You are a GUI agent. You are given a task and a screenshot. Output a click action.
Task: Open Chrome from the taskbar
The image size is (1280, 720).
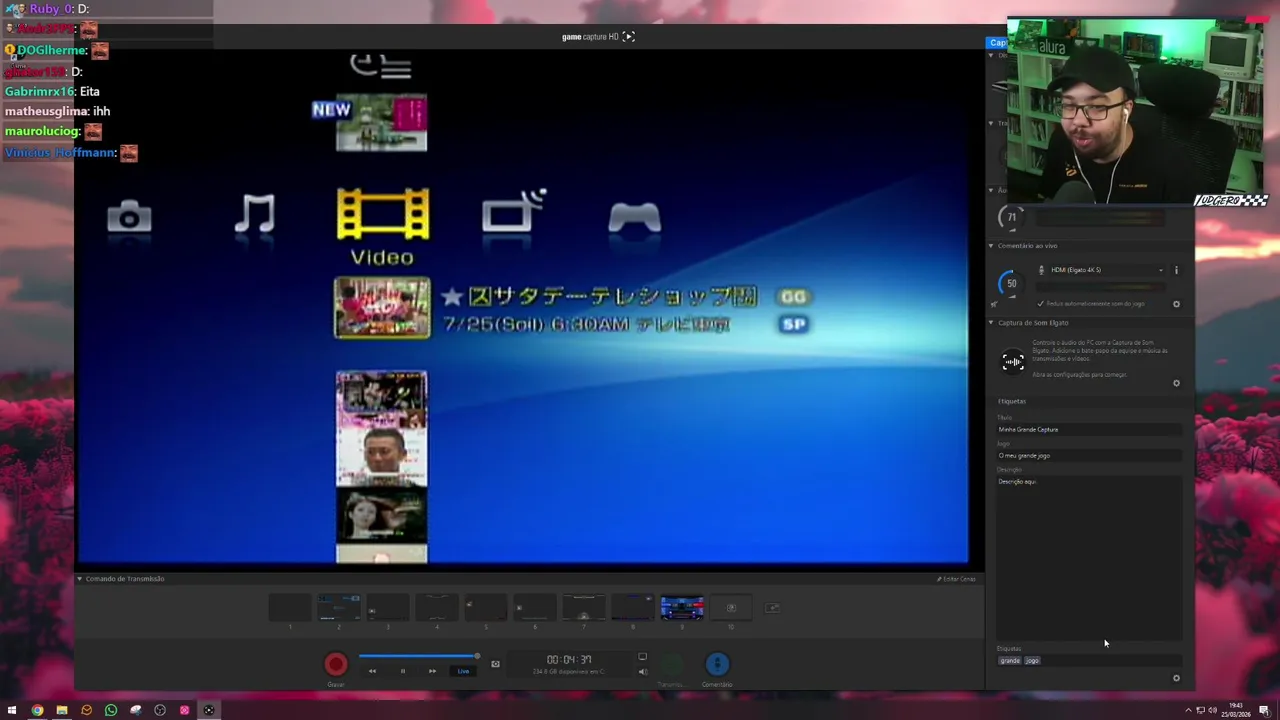(37, 711)
